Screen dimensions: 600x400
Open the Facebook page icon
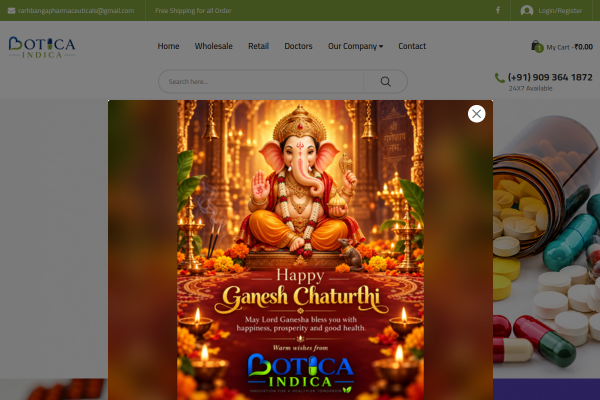498,10
